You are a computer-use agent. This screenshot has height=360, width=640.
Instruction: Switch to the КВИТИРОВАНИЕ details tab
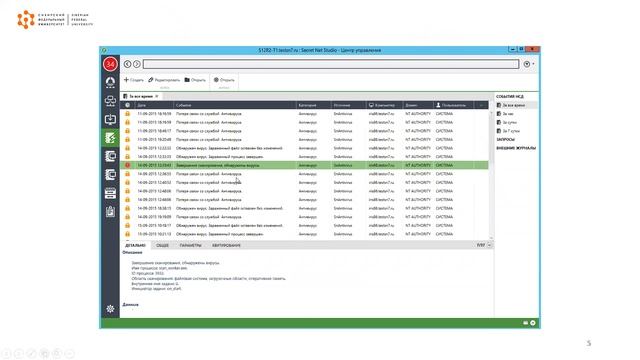(x=227, y=245)
